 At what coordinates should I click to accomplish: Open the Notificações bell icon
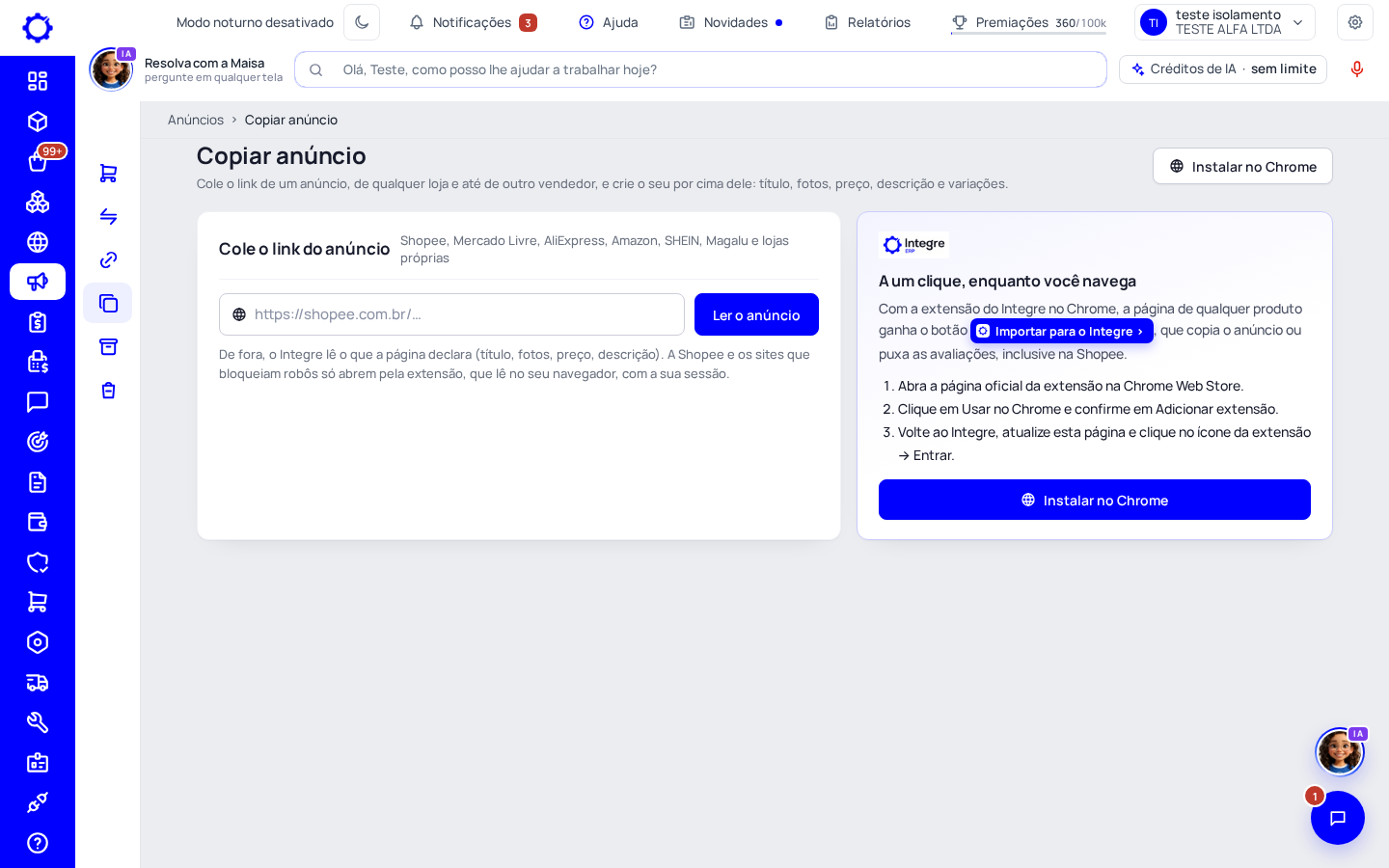point(417,22)
